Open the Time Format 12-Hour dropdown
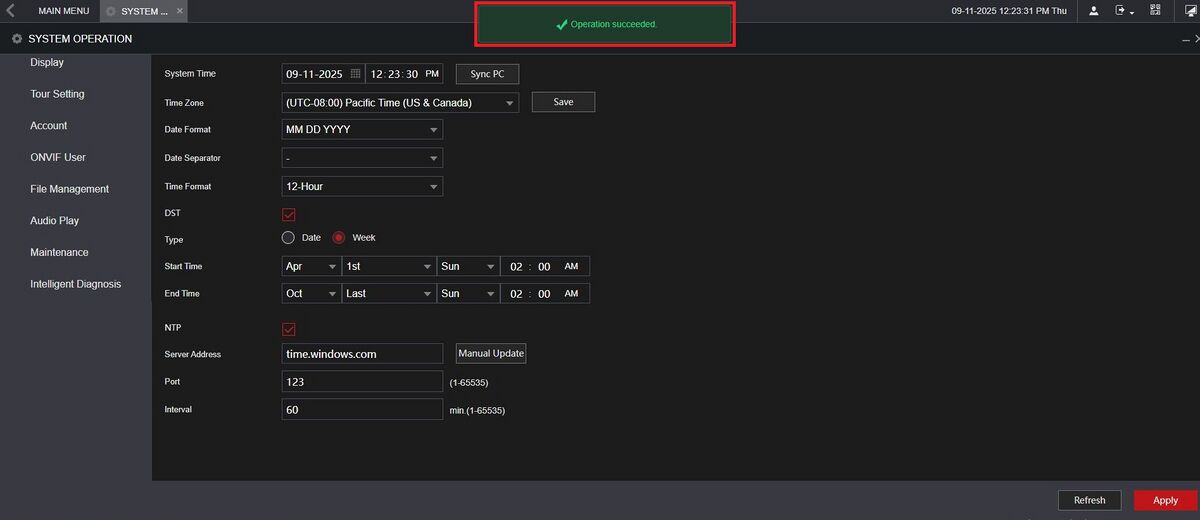Image resolution: width=1200 pixels, height=520 pixels. click(x=362, y=186)
